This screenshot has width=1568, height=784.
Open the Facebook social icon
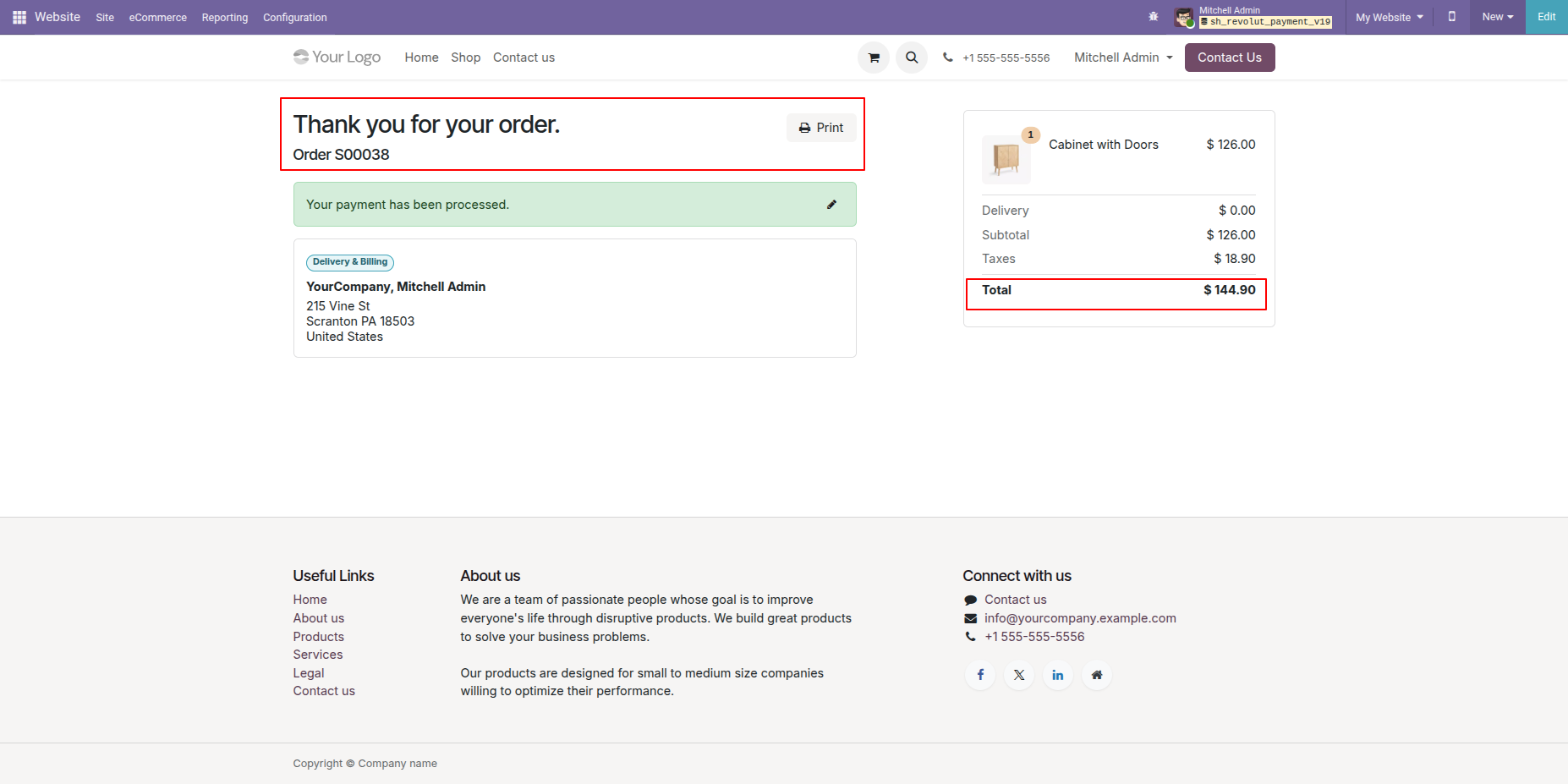point(980,675)
